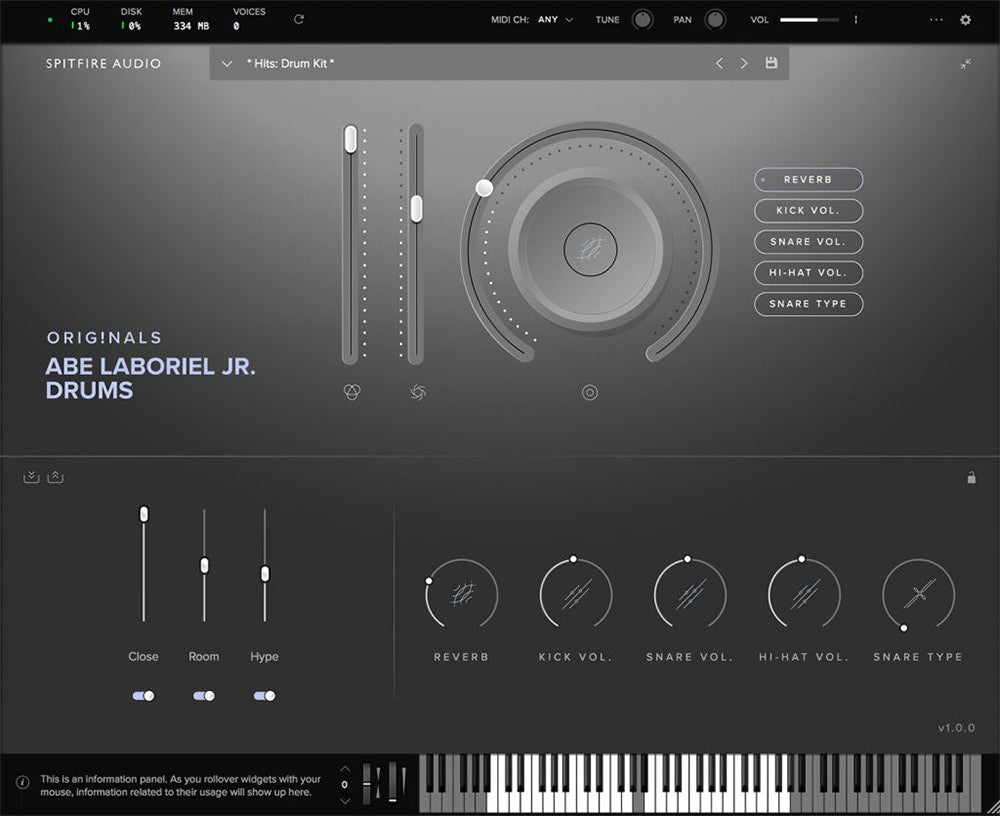Expand the preset browser chevron

227,64
